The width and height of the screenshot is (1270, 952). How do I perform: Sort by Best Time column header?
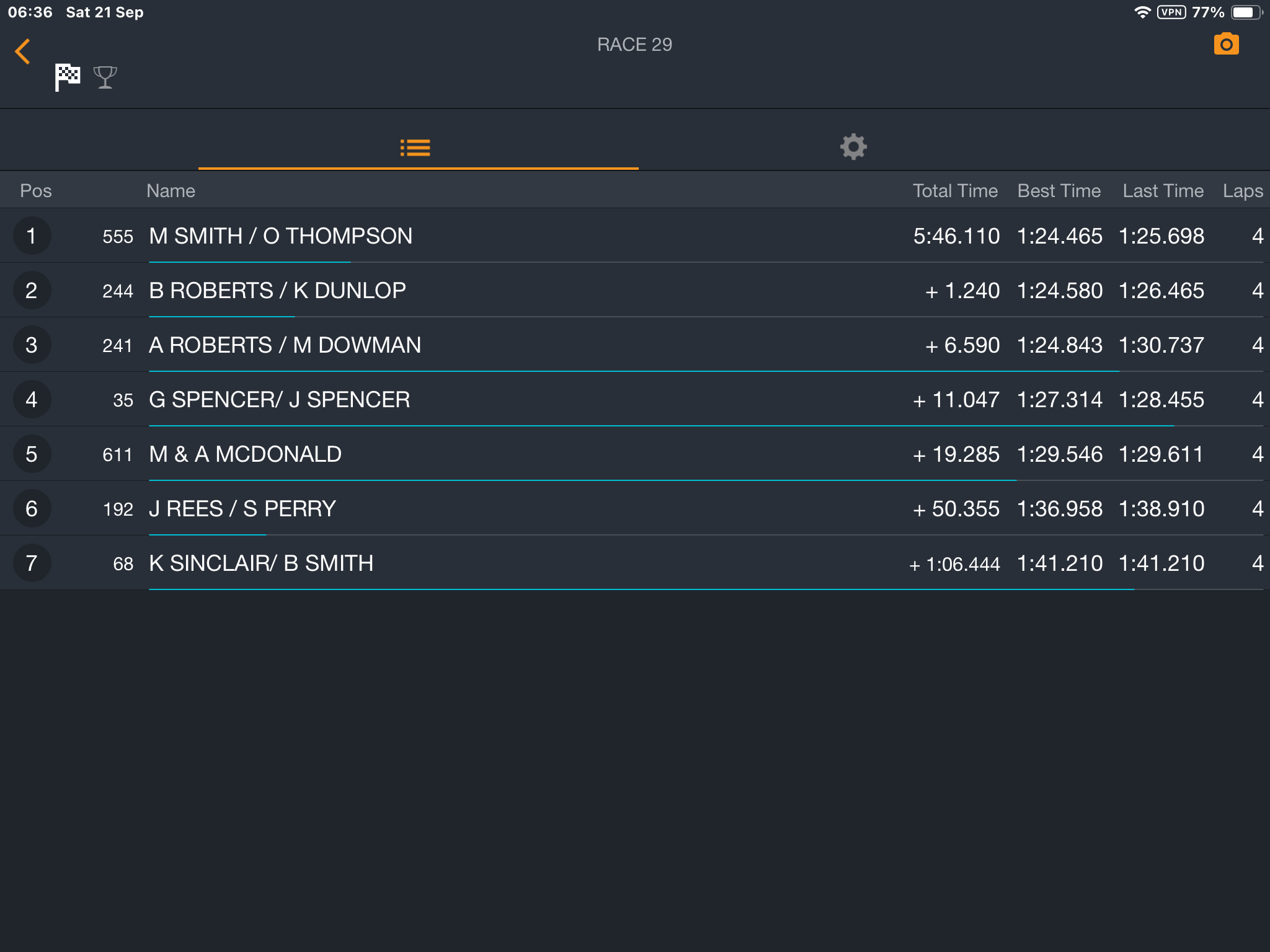[x=1059, y=191]
